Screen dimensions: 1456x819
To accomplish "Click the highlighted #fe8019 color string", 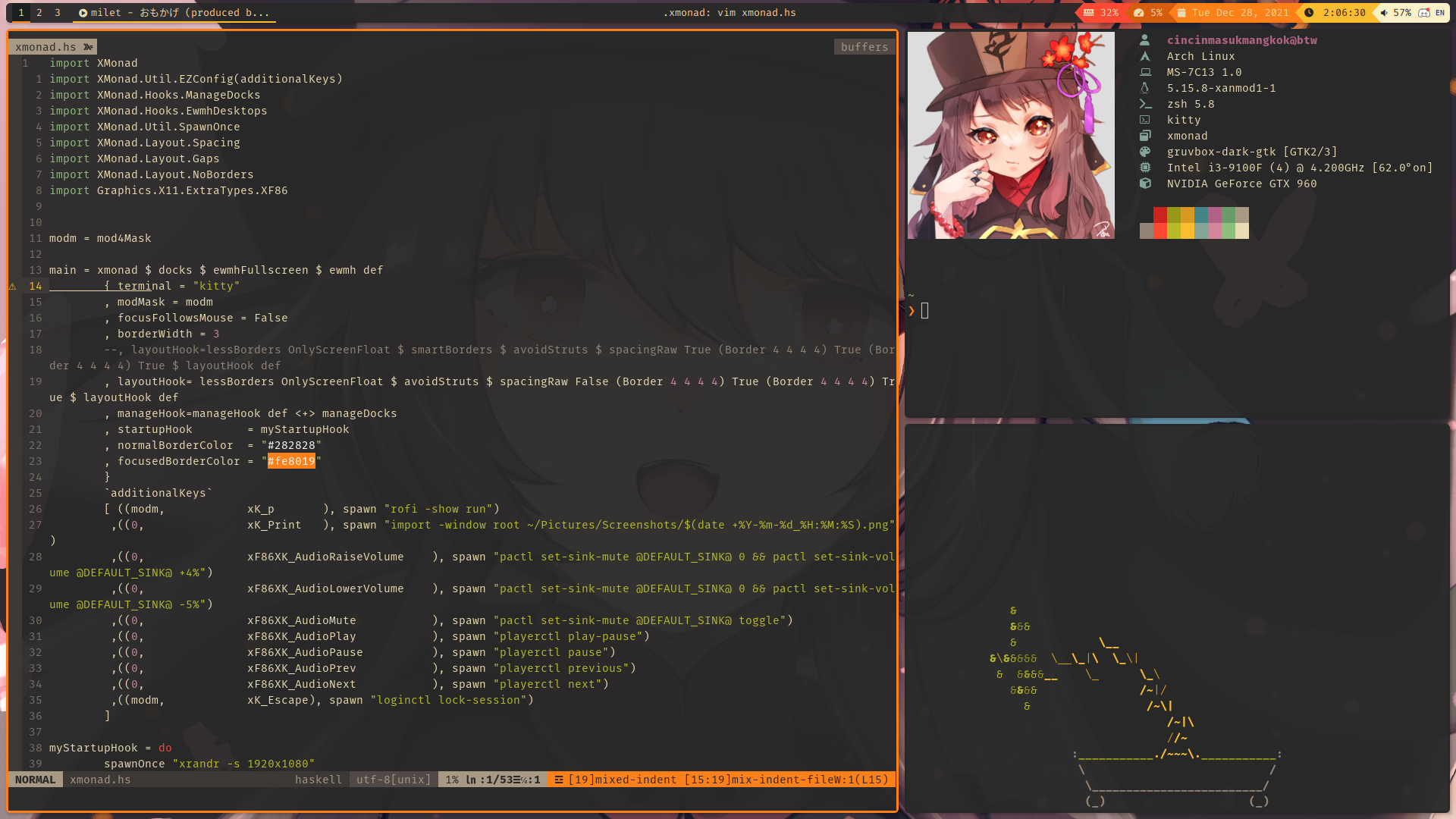I will point(291,461).
